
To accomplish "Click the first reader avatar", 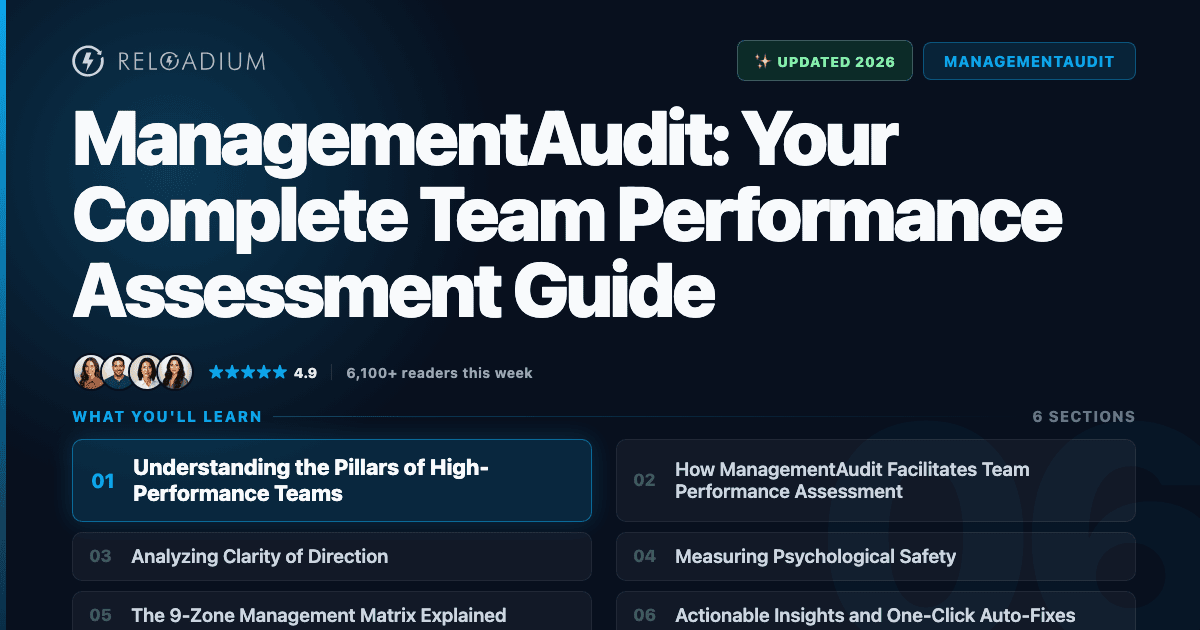I will point(90,372).
